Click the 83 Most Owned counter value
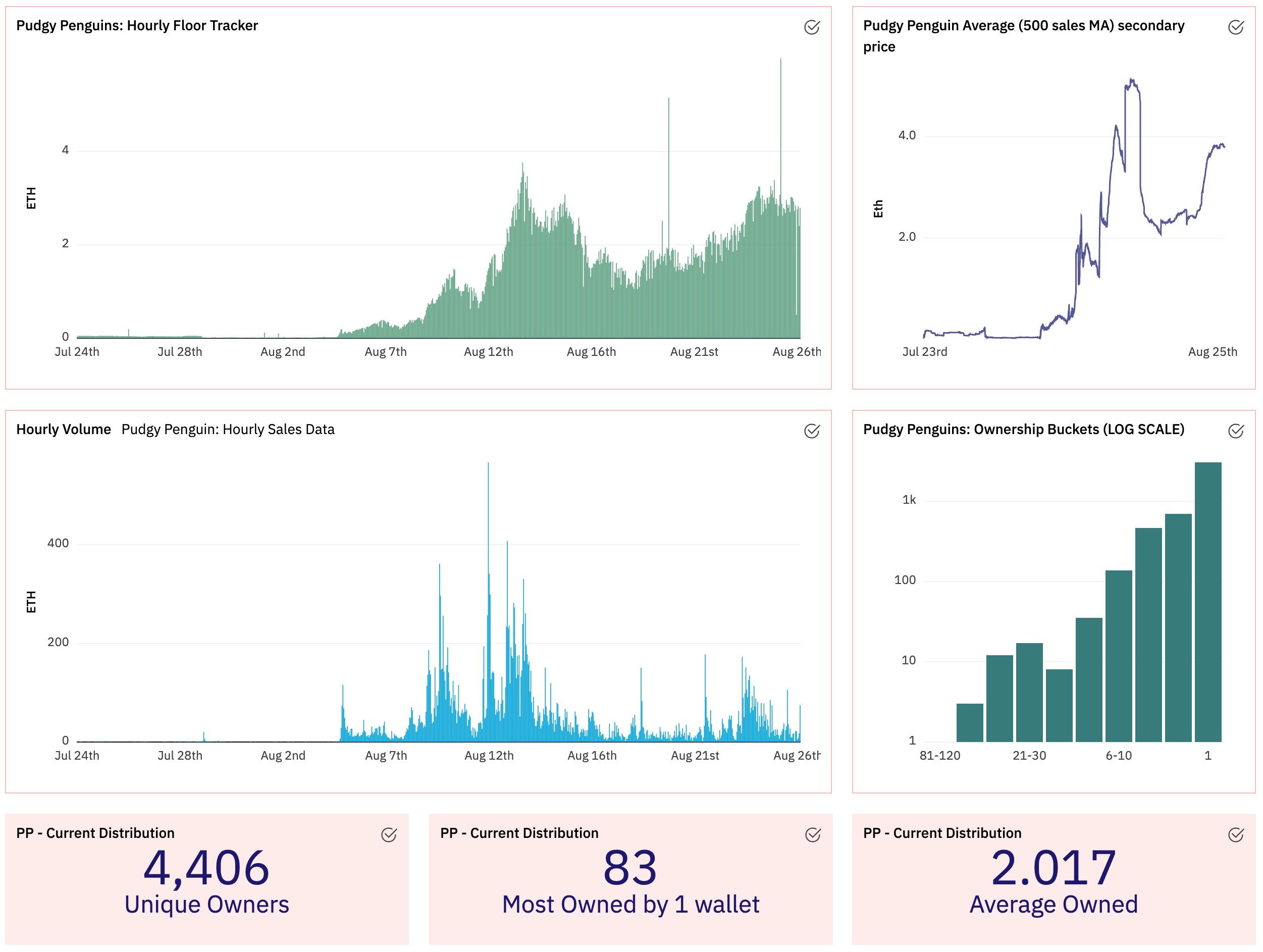This screenshot has height=952, width=1263. (x=630, y=868)
